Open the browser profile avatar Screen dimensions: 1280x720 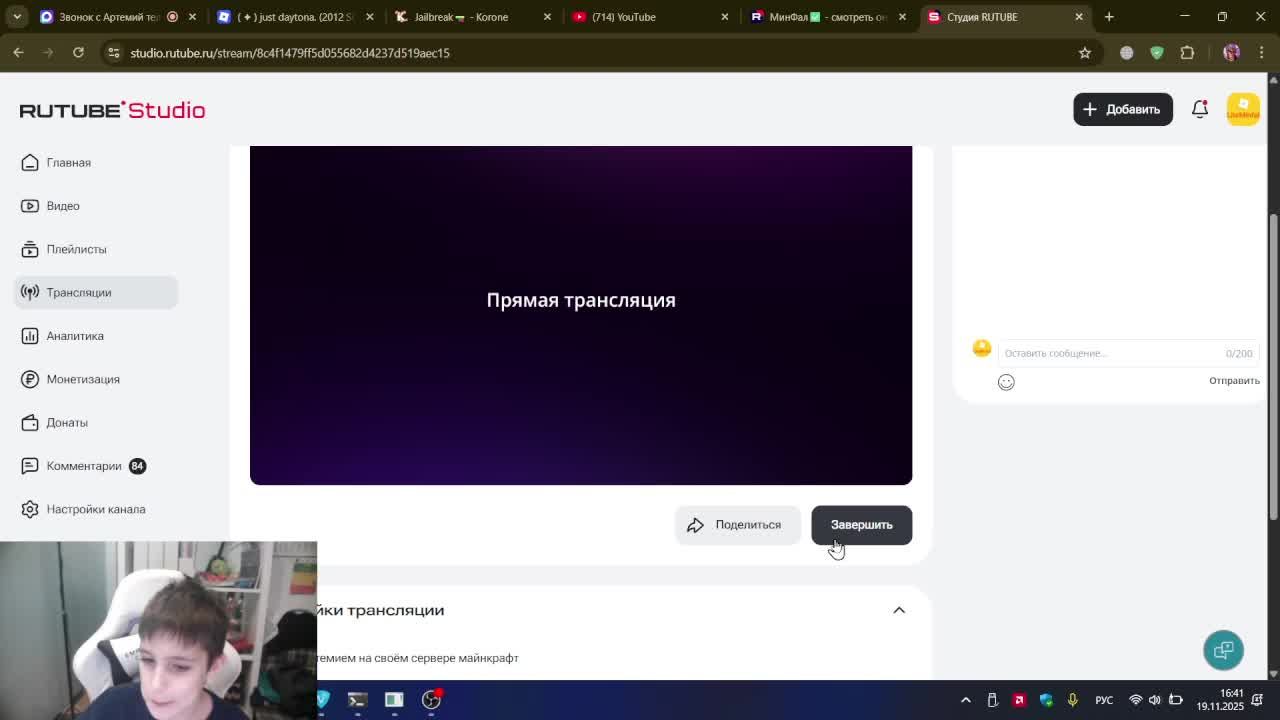pos(1231,53)
